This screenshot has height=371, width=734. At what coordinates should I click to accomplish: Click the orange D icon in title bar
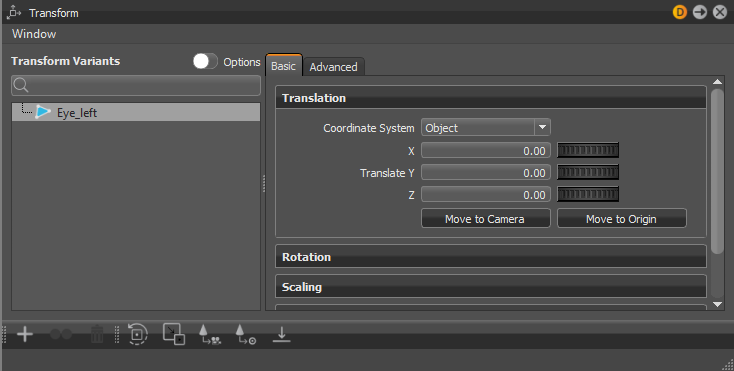click(680, 12)
